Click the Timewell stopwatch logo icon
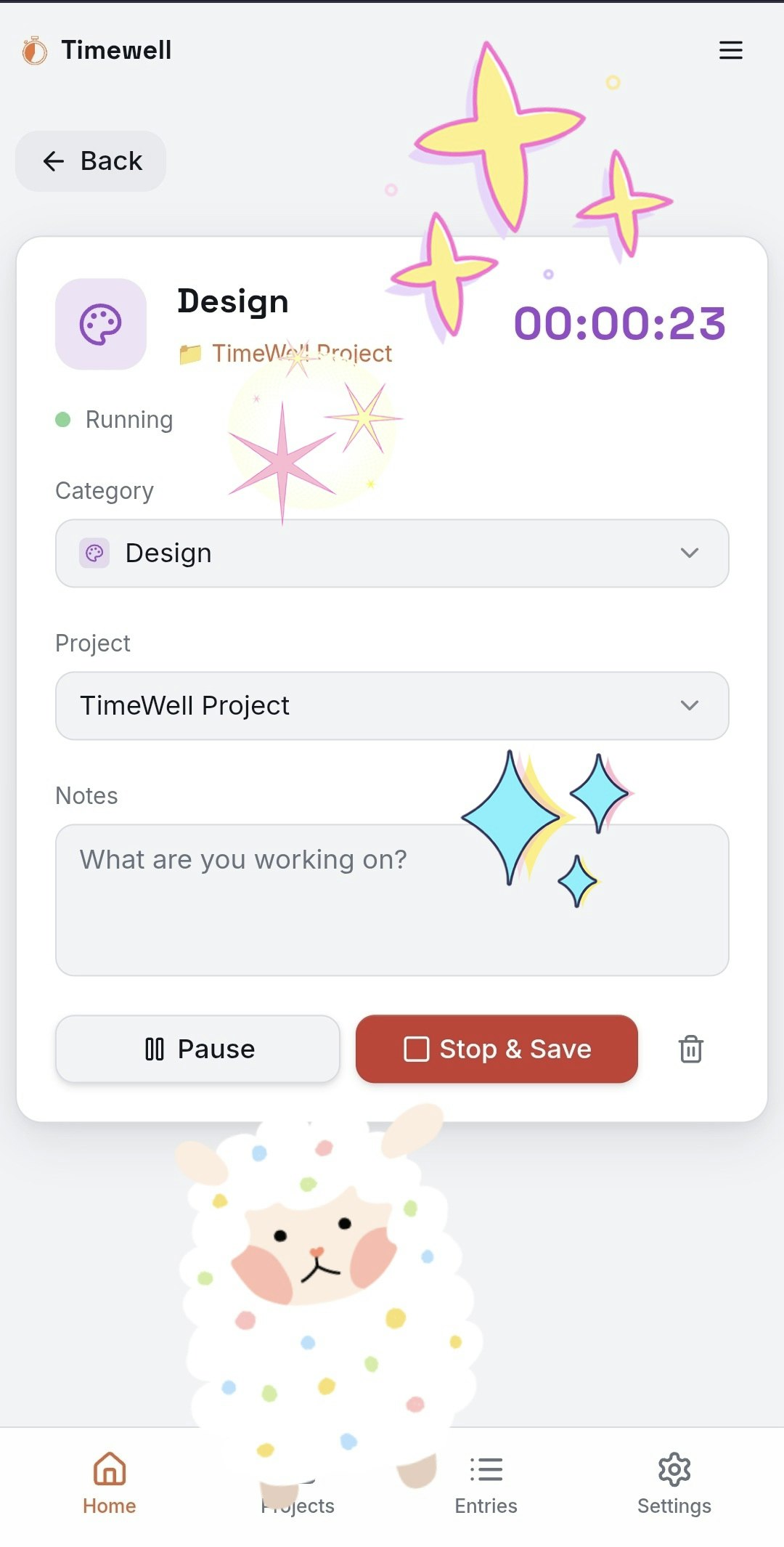 point(33,50)
